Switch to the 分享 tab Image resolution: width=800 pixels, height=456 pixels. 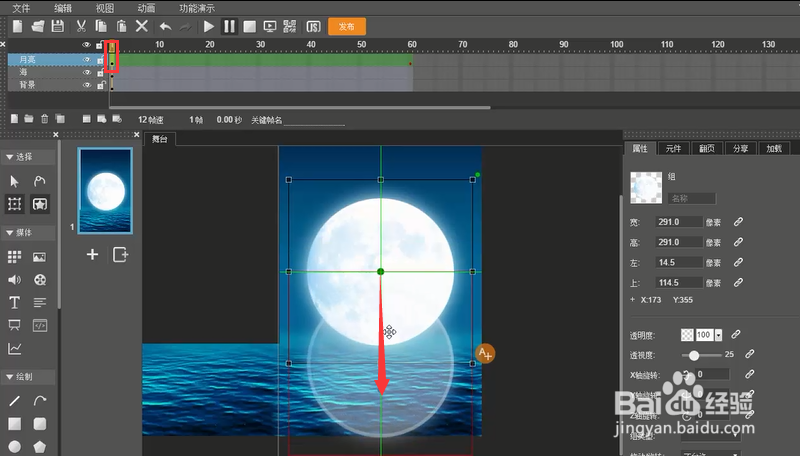(x=740, y=148)
